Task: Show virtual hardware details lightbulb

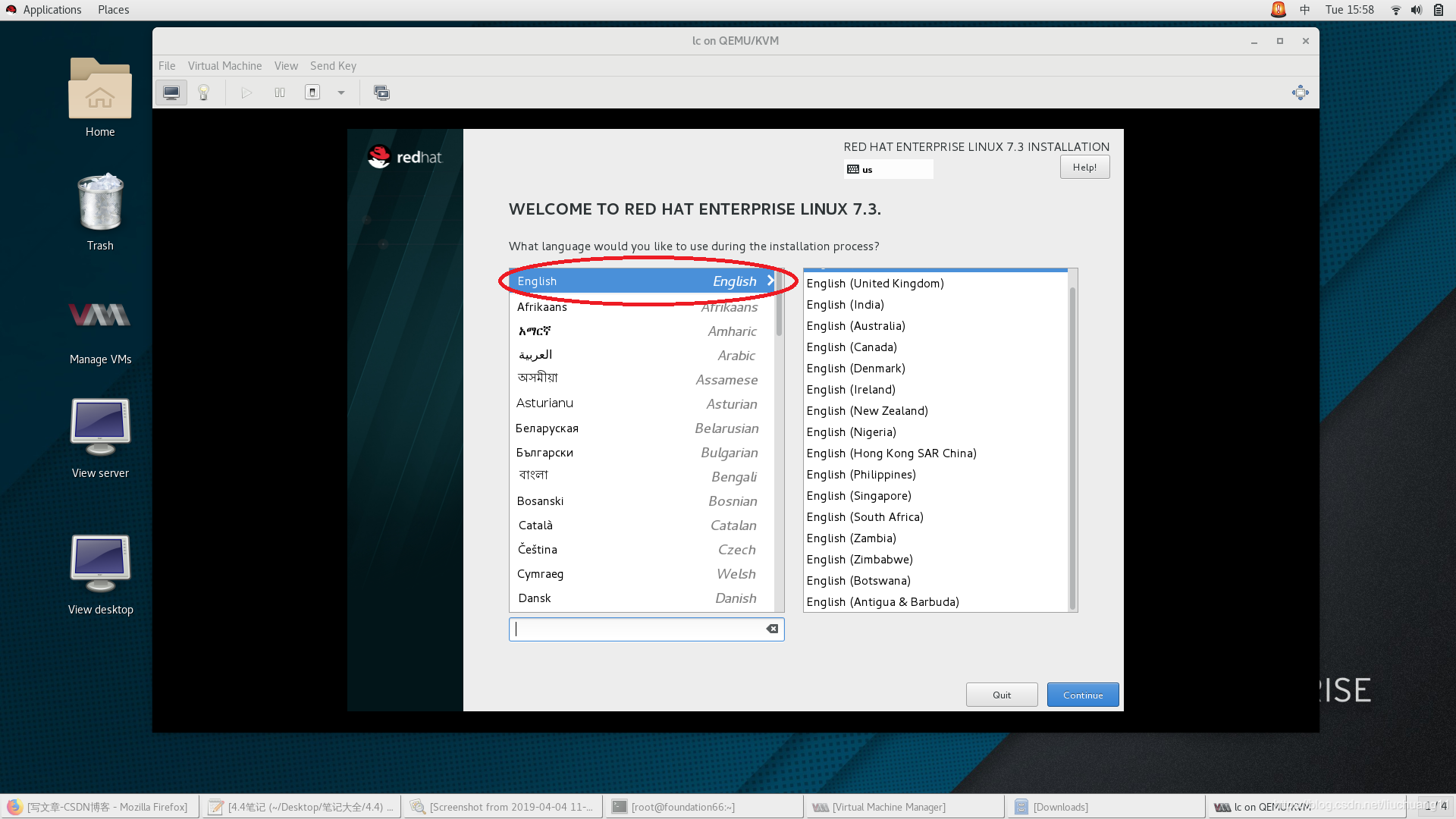Action: (x=203, y=93)
